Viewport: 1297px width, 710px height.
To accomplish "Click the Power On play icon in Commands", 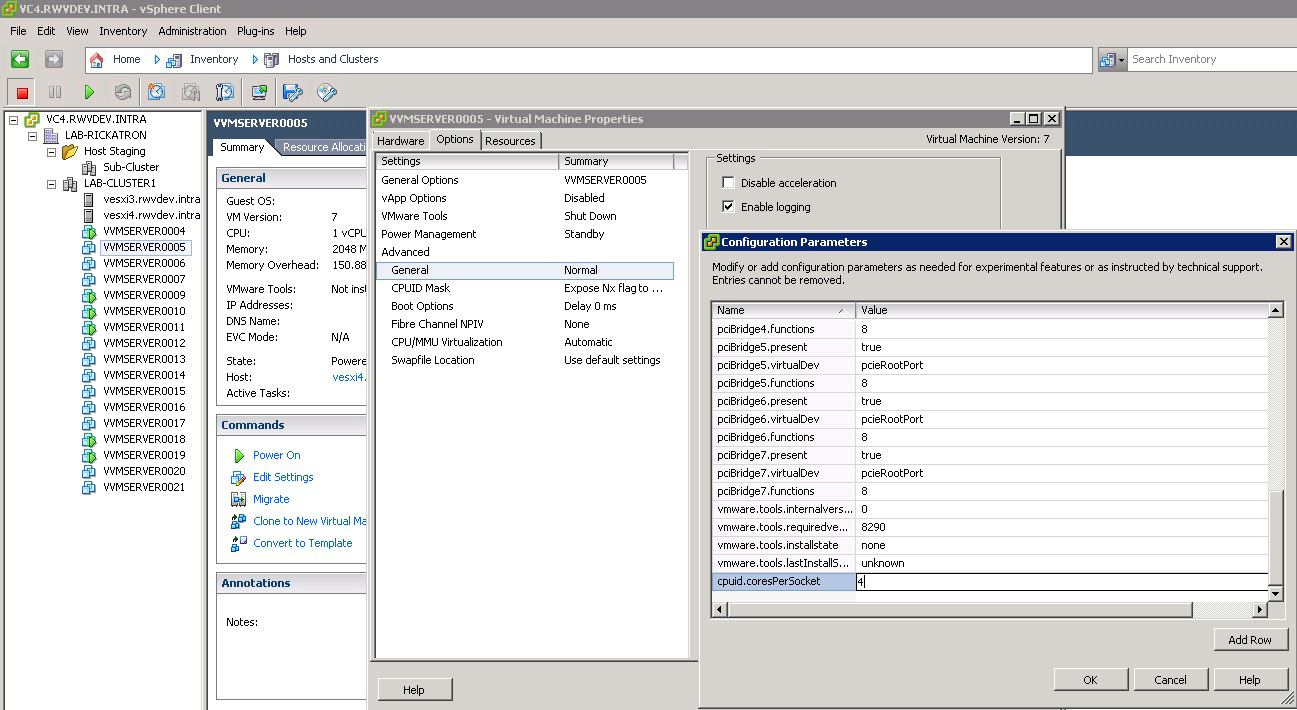I will (x=239, y=455).
